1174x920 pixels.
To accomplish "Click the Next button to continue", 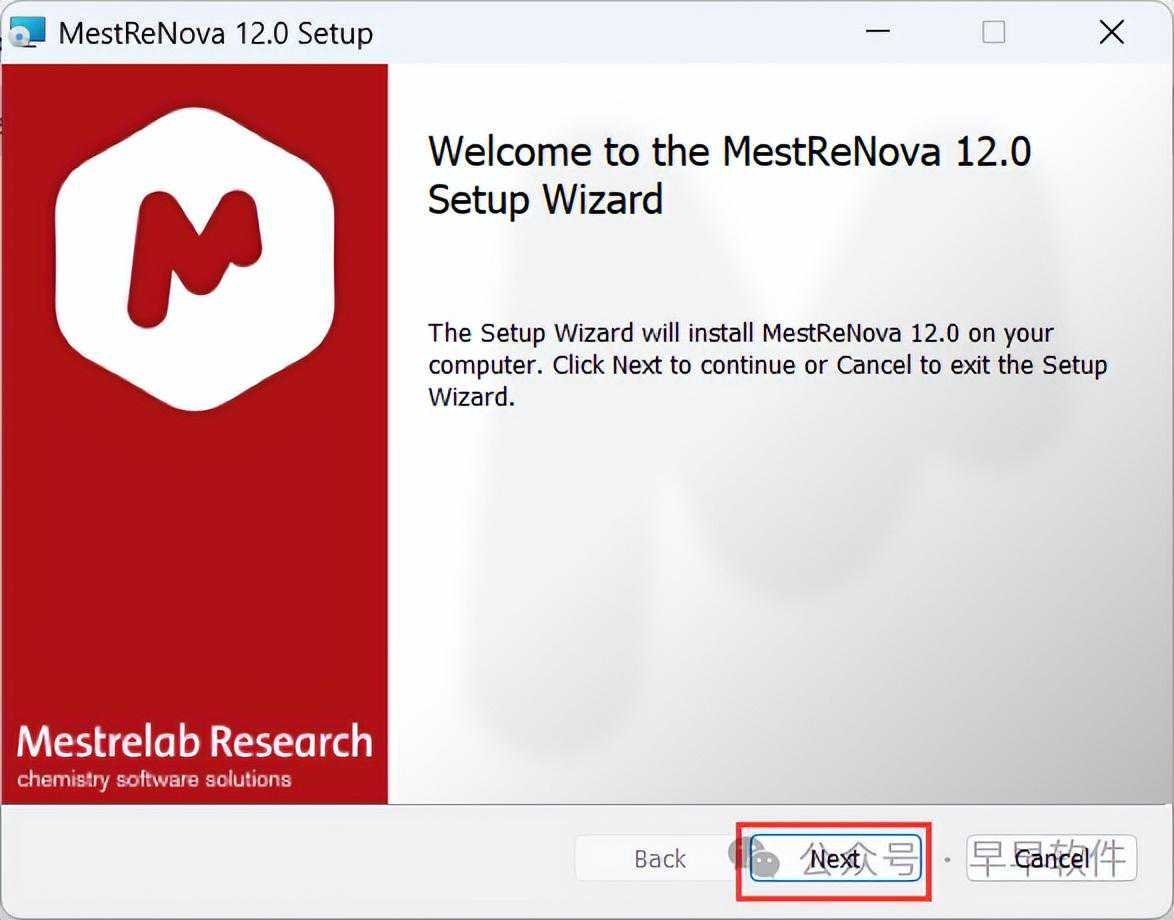I will [x=835, y=859].
